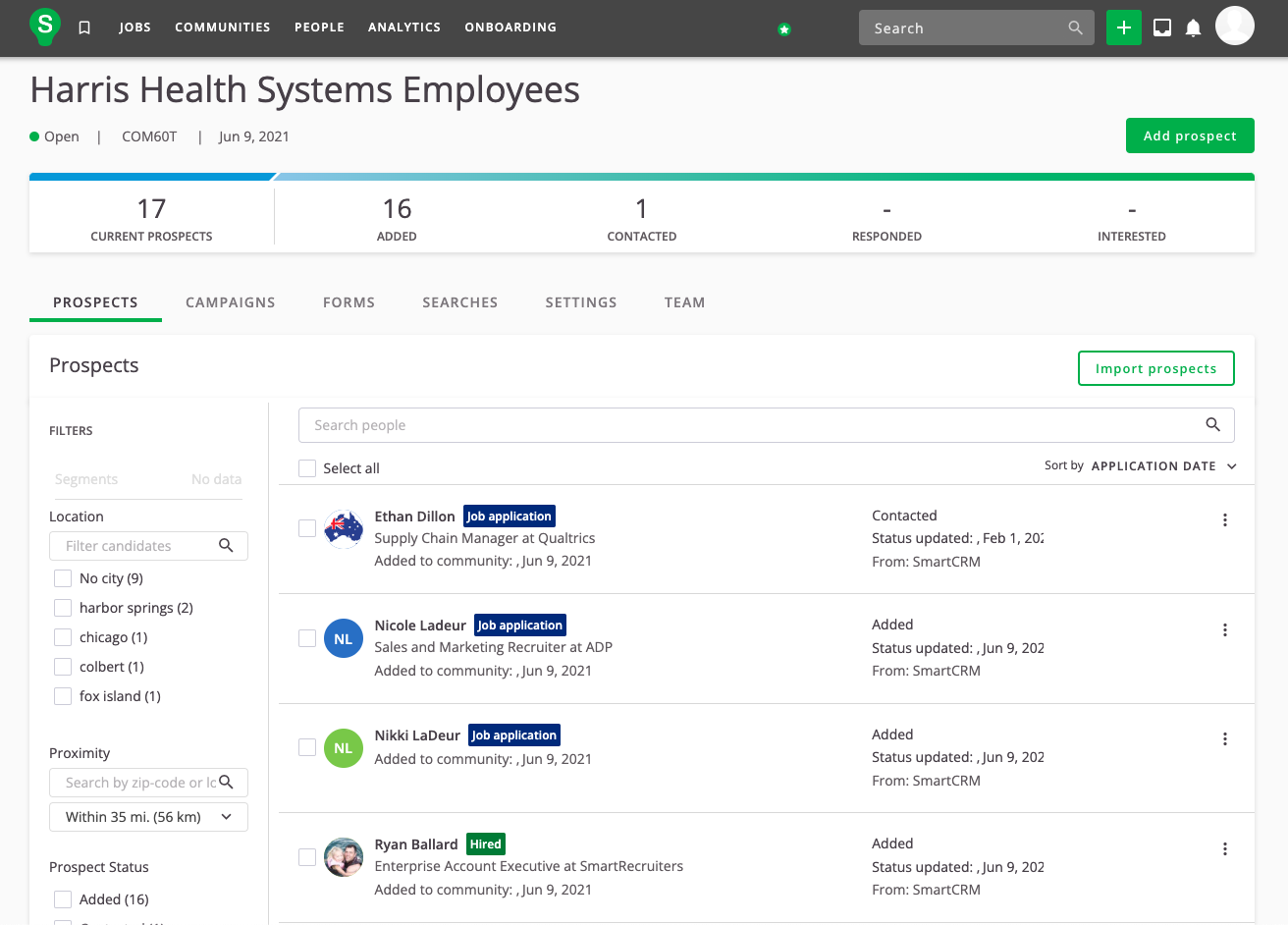Open the user profile avatar menu
Viewport: 1288px width, 925px height.
(1235, 26)
